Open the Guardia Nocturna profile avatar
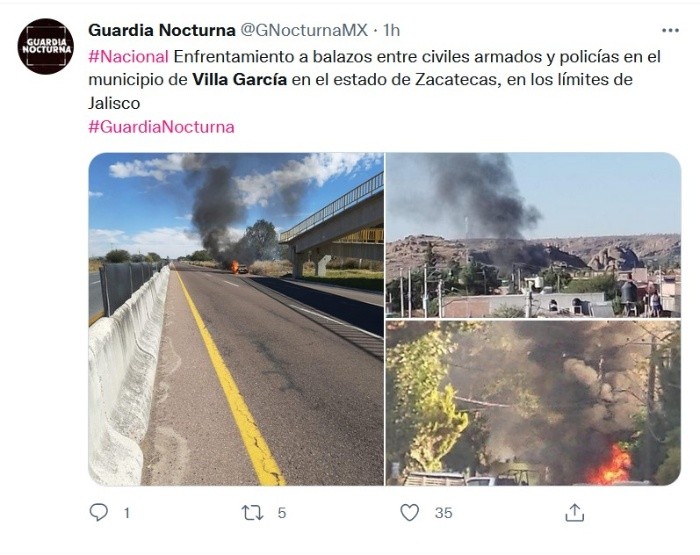700x555 pixels. coord(46,46)
